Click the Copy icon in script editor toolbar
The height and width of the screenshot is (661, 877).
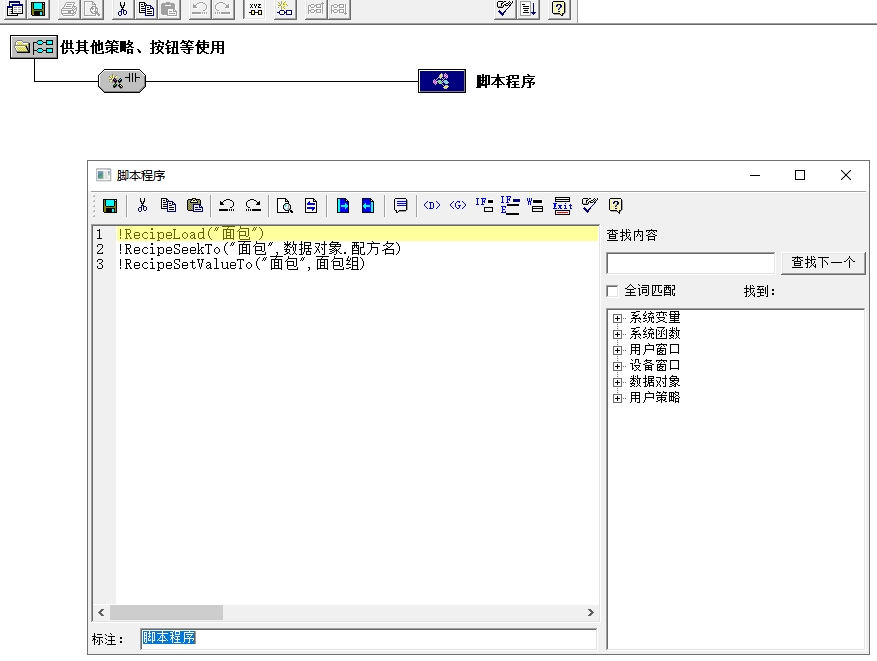[x=168, y=205]
